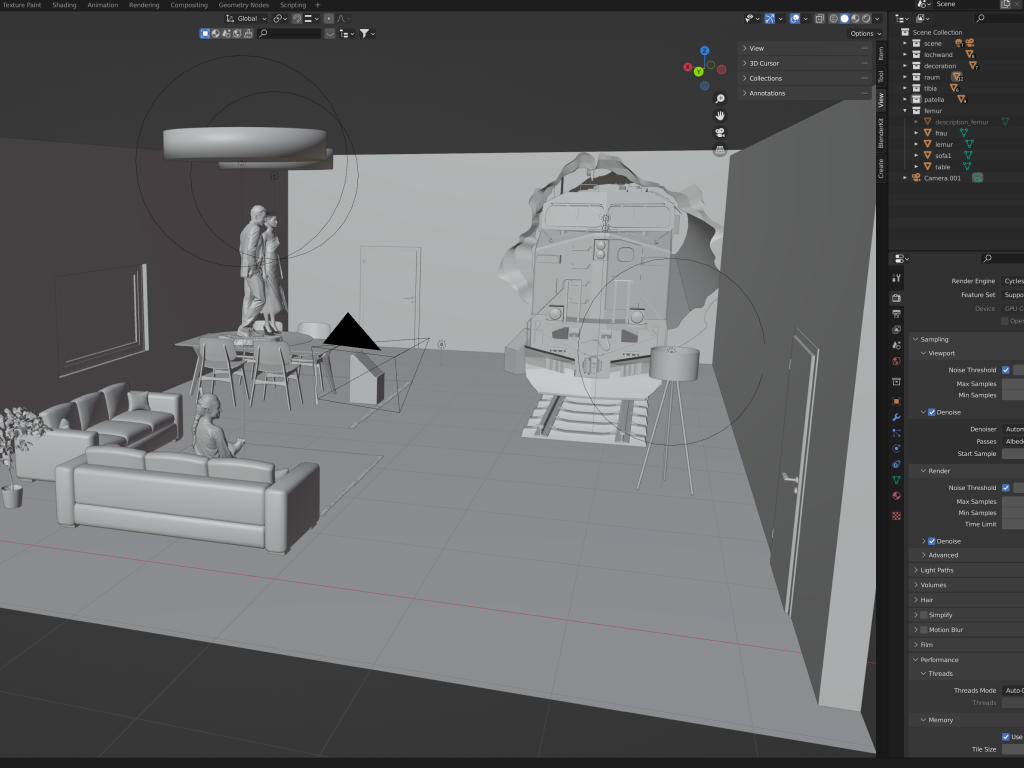
Task: Open the Scene properties tab icon
Action: 897,345
